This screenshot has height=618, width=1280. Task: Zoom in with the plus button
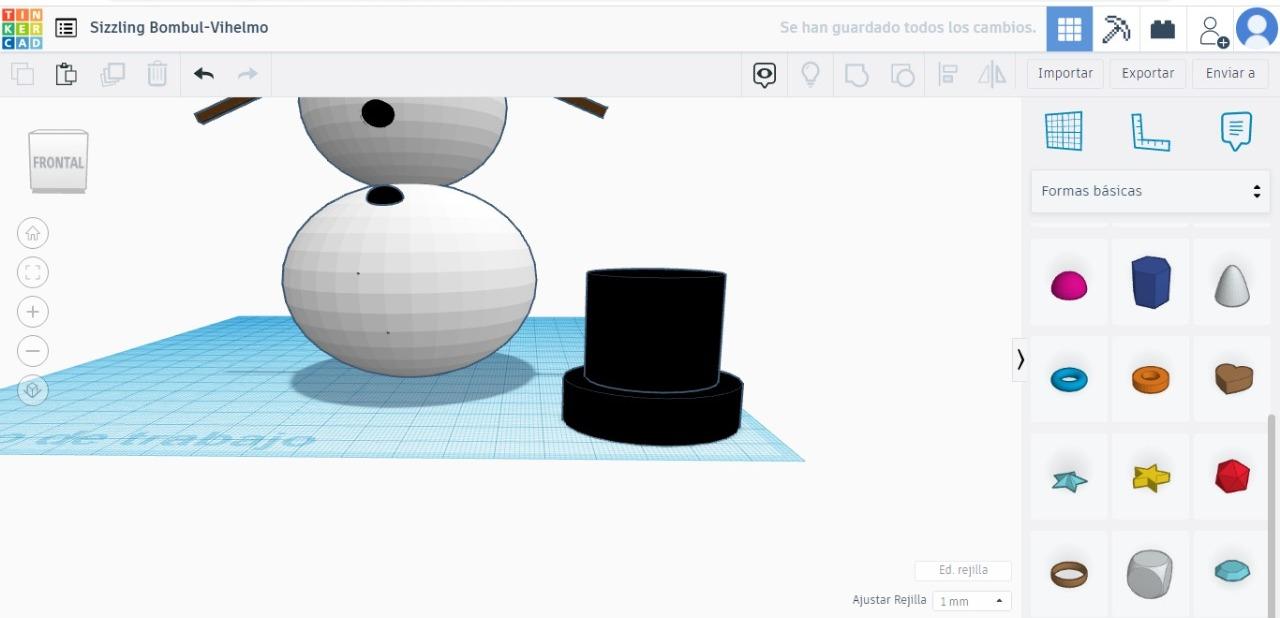click(x=33, y=312)
